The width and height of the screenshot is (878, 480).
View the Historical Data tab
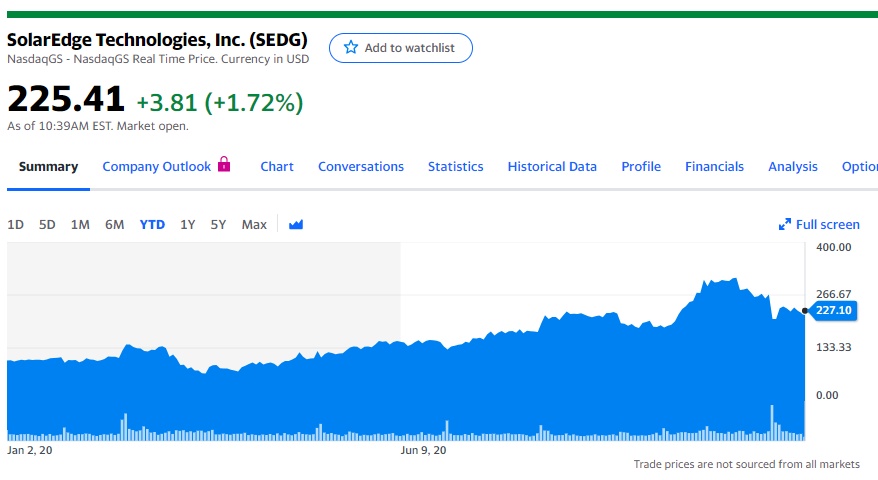552,166
